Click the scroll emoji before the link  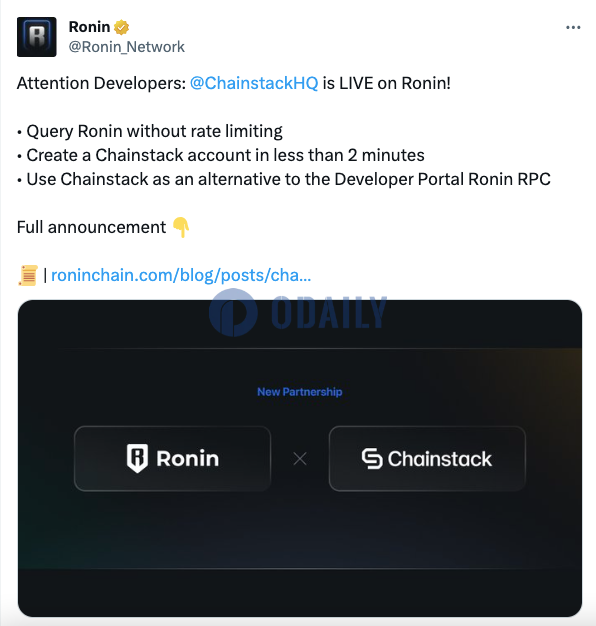click(28, 275)
